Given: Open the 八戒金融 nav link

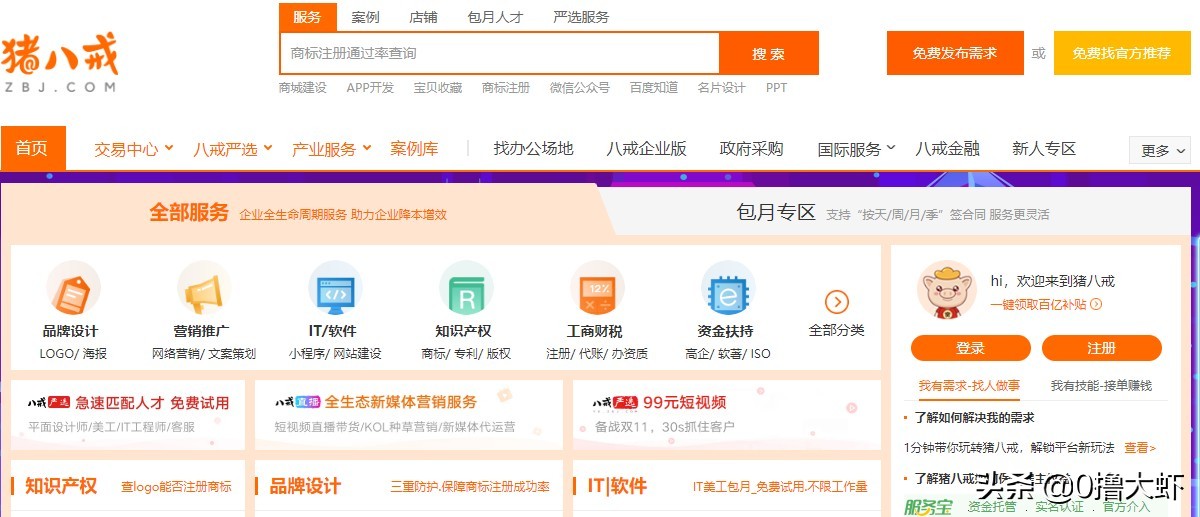Looking at the screenshot, I should click(947, 149).
